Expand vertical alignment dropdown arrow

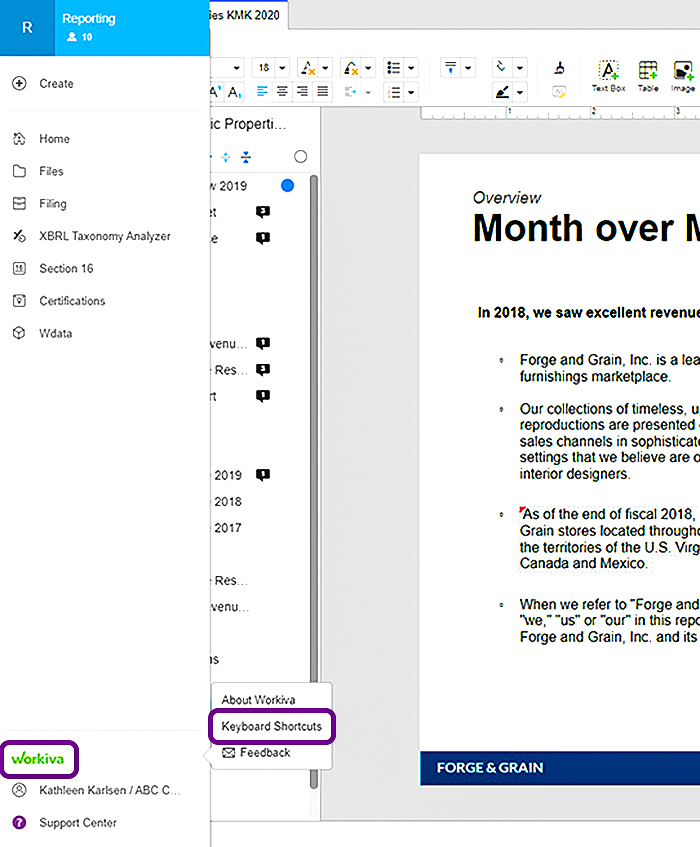[x=468, y=68]
